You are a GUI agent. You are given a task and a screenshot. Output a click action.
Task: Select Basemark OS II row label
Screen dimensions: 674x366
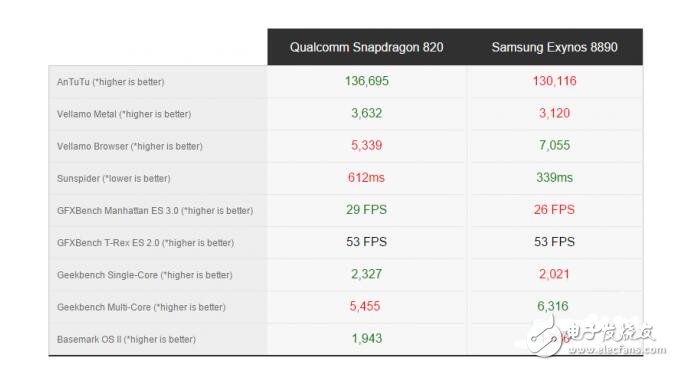tap(126, 339)
